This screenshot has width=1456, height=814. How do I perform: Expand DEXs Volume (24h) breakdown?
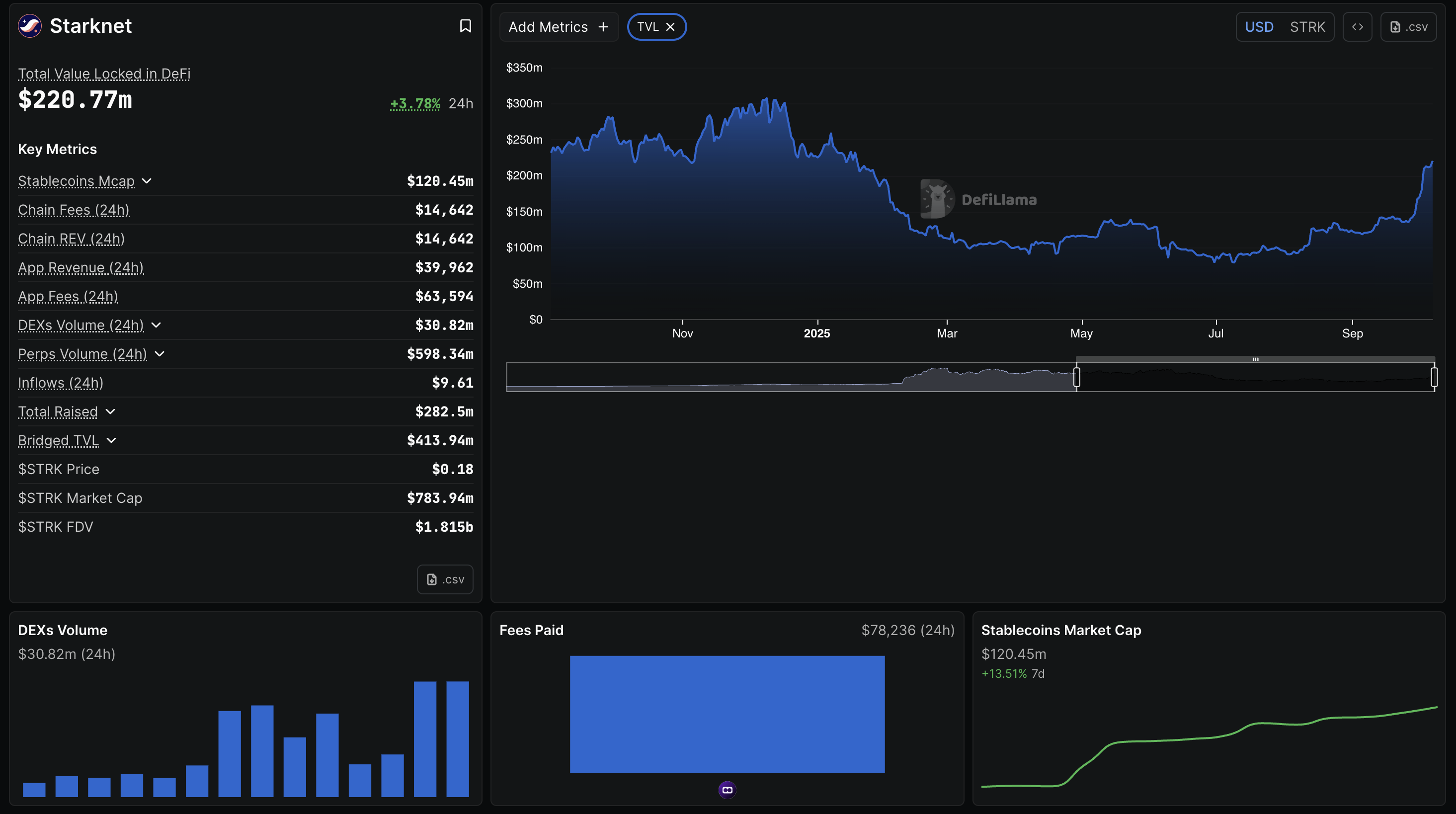[157, 325]
